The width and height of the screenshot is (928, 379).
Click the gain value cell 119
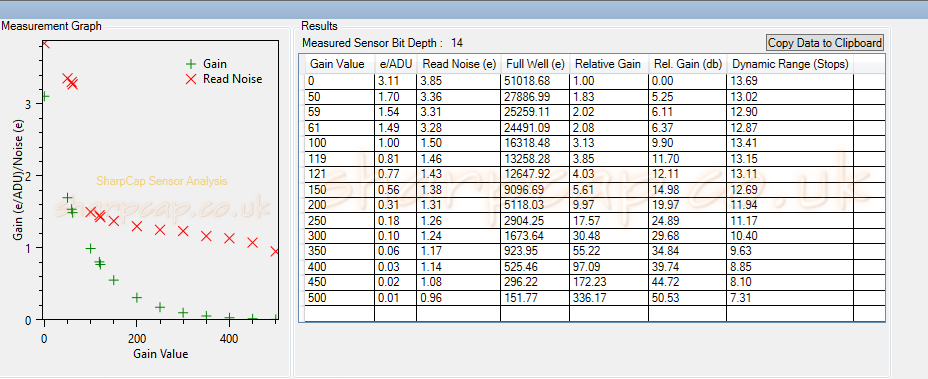pos(340,159)
